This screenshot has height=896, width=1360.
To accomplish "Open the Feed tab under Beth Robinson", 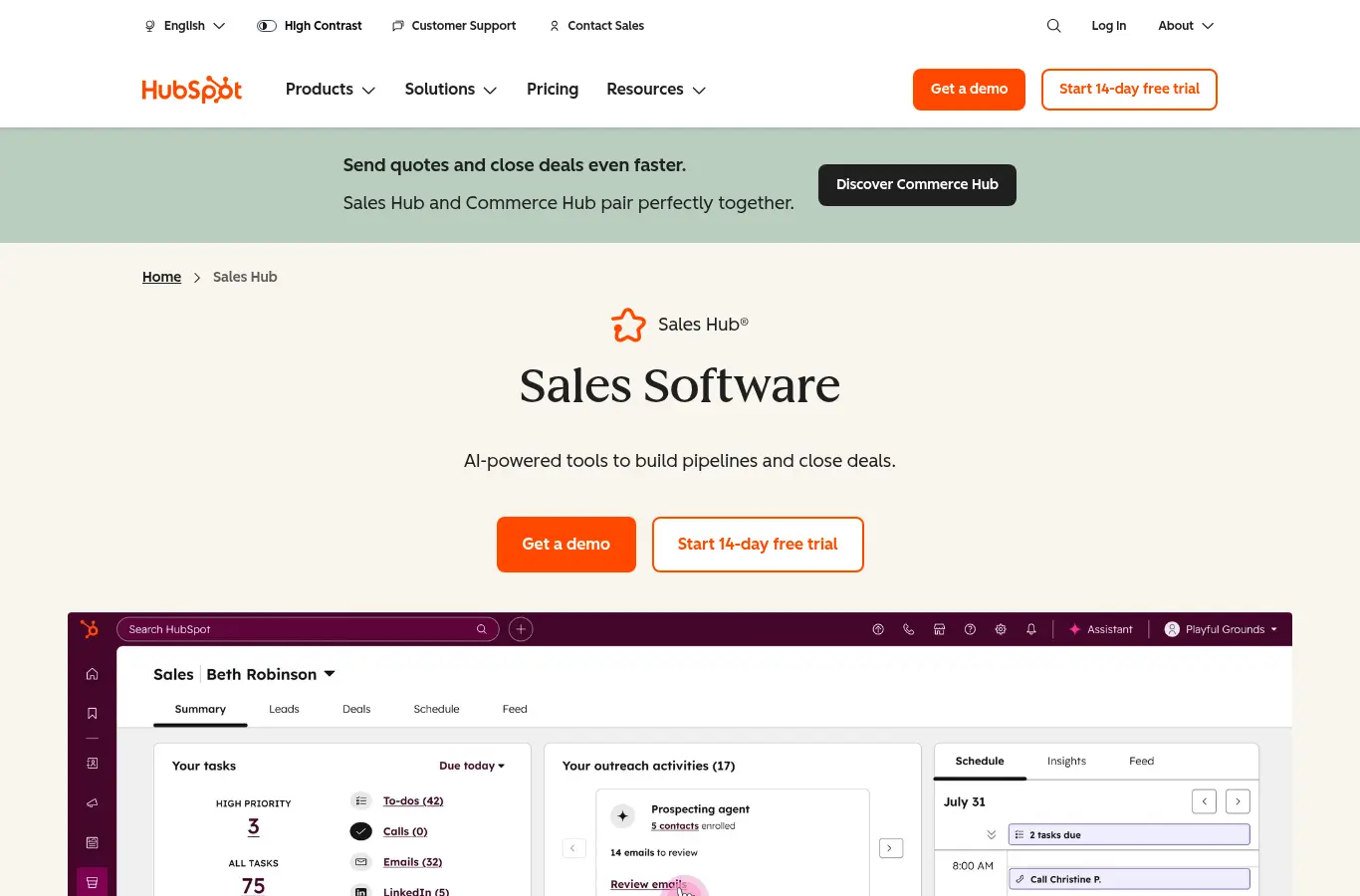I will click(515, 709).
